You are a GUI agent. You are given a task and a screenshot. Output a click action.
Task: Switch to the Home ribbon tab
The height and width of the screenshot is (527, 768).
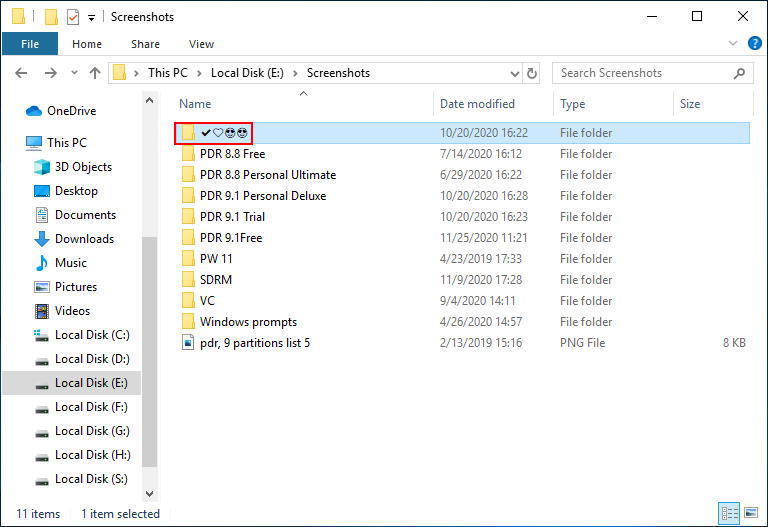[x=87, y=44]
